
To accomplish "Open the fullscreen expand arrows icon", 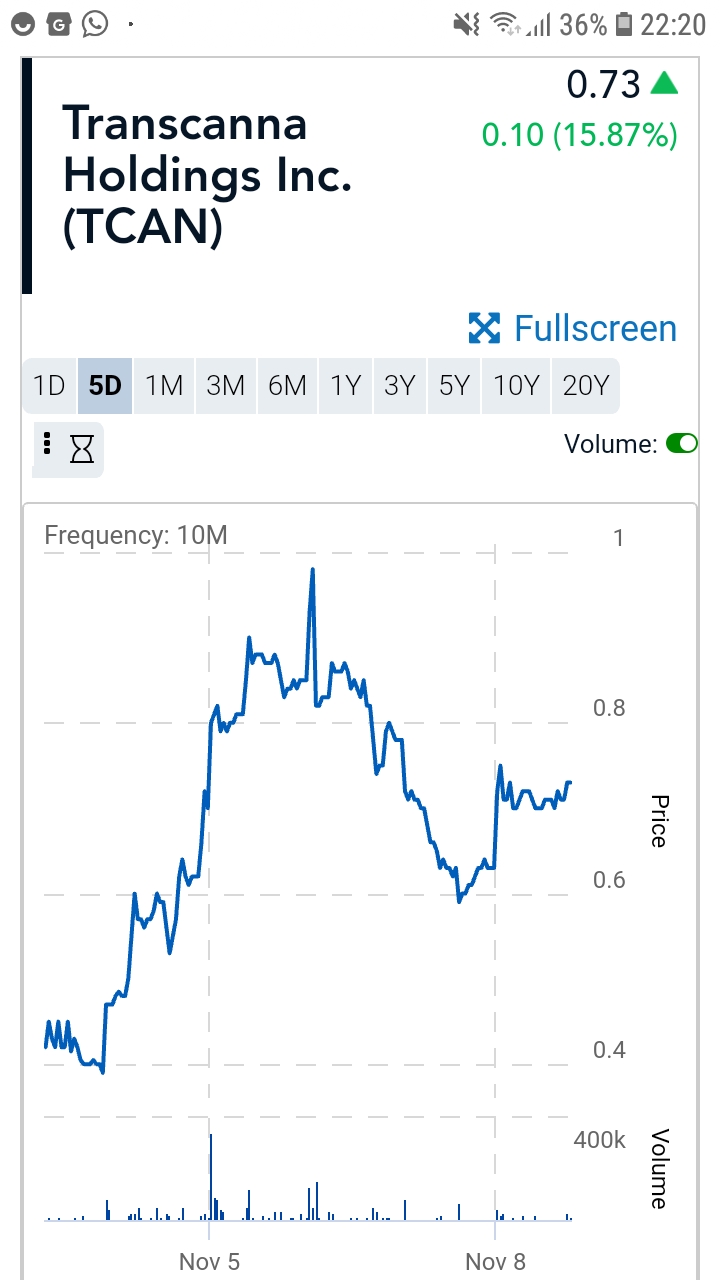I will [484, 328].
